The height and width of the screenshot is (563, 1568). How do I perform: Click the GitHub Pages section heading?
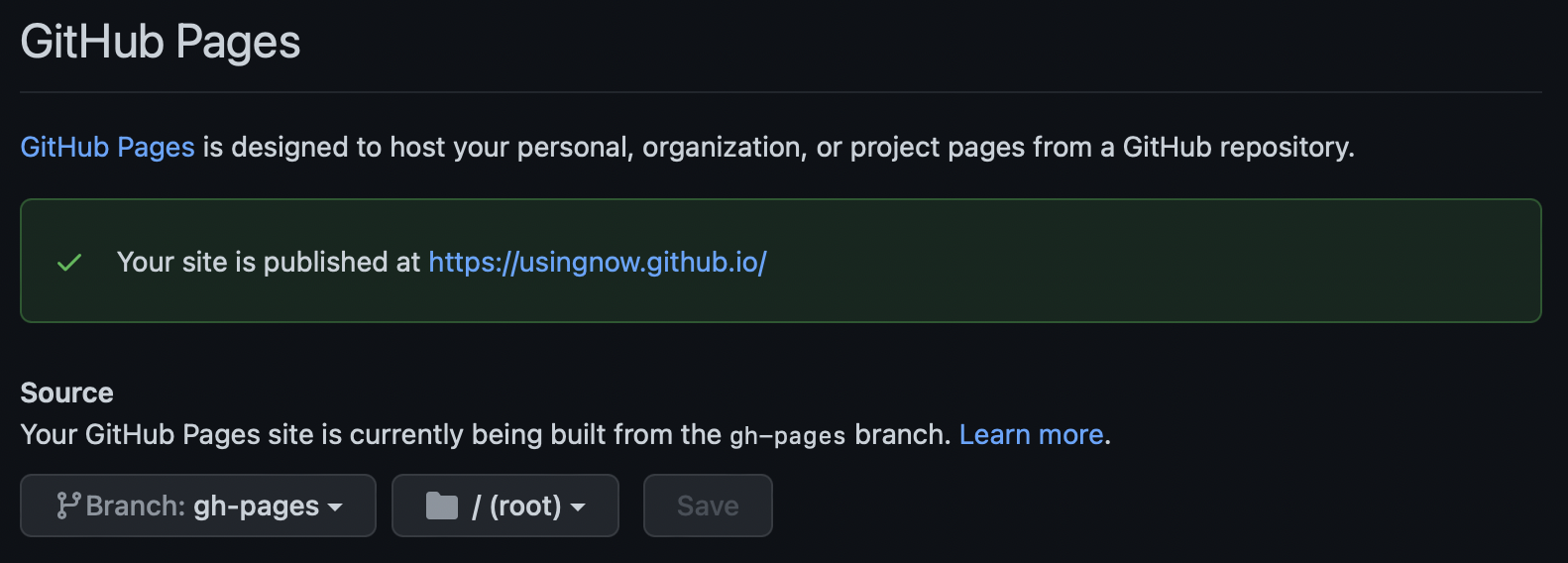161,42
